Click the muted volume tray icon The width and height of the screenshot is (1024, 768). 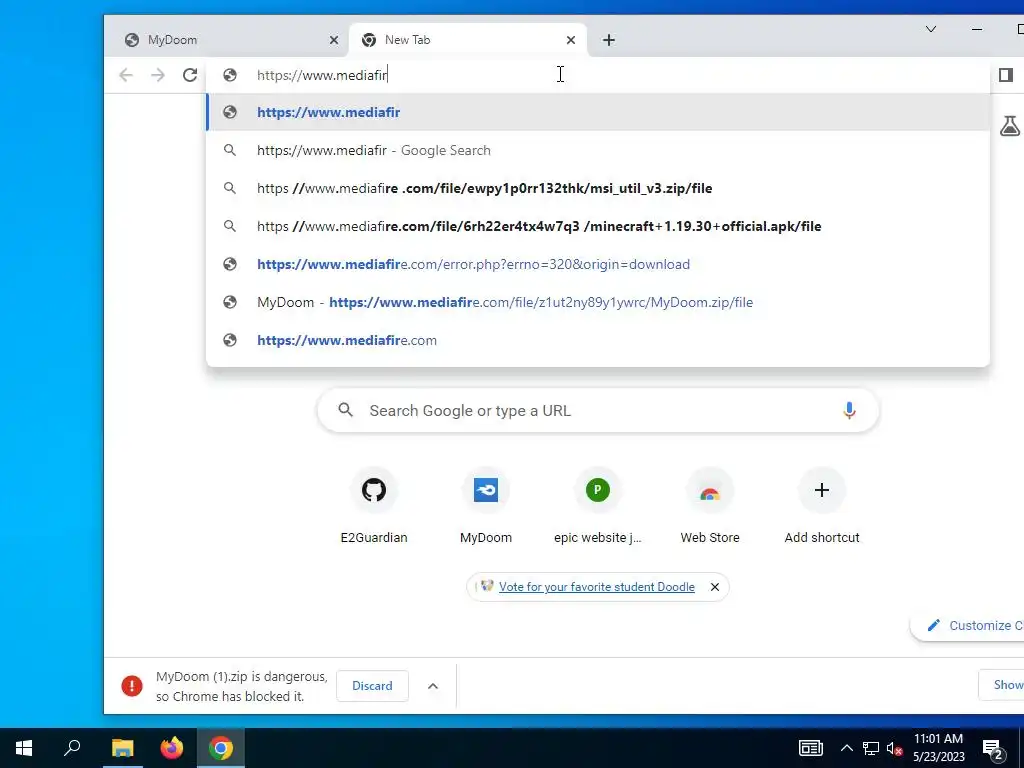[894, 748]
